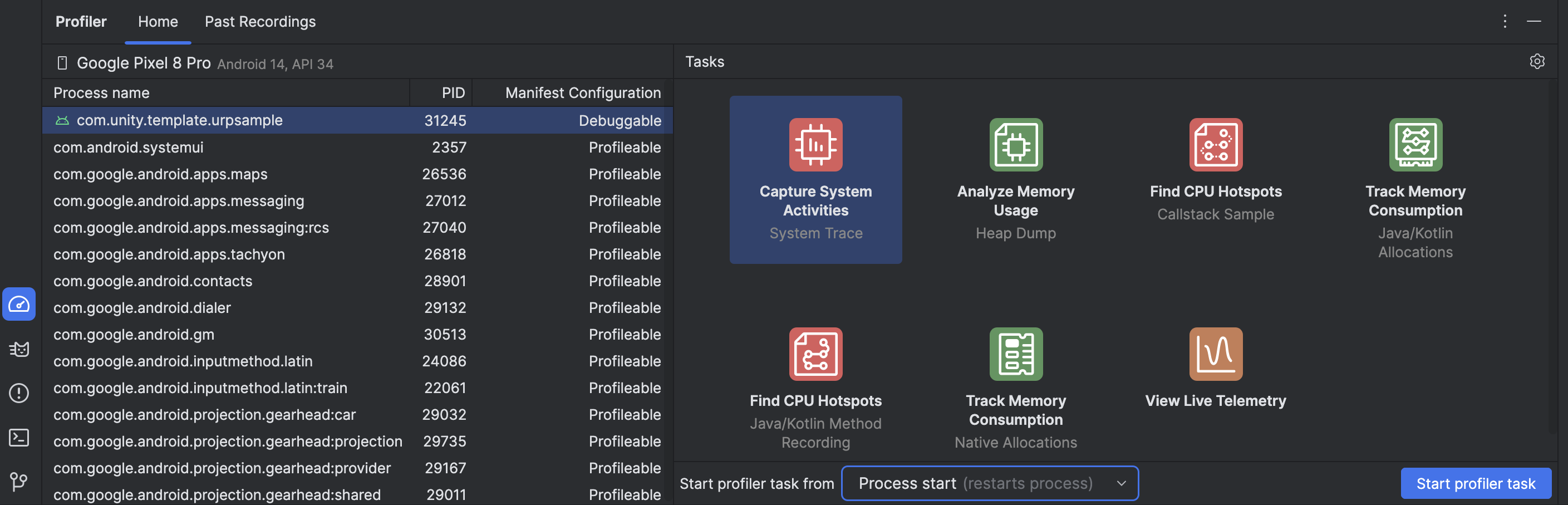Image resolution: width=1568 pixels, height=505 pixels.
Task: Open the Logcat sidebar icon
Action: pos(19,349)
